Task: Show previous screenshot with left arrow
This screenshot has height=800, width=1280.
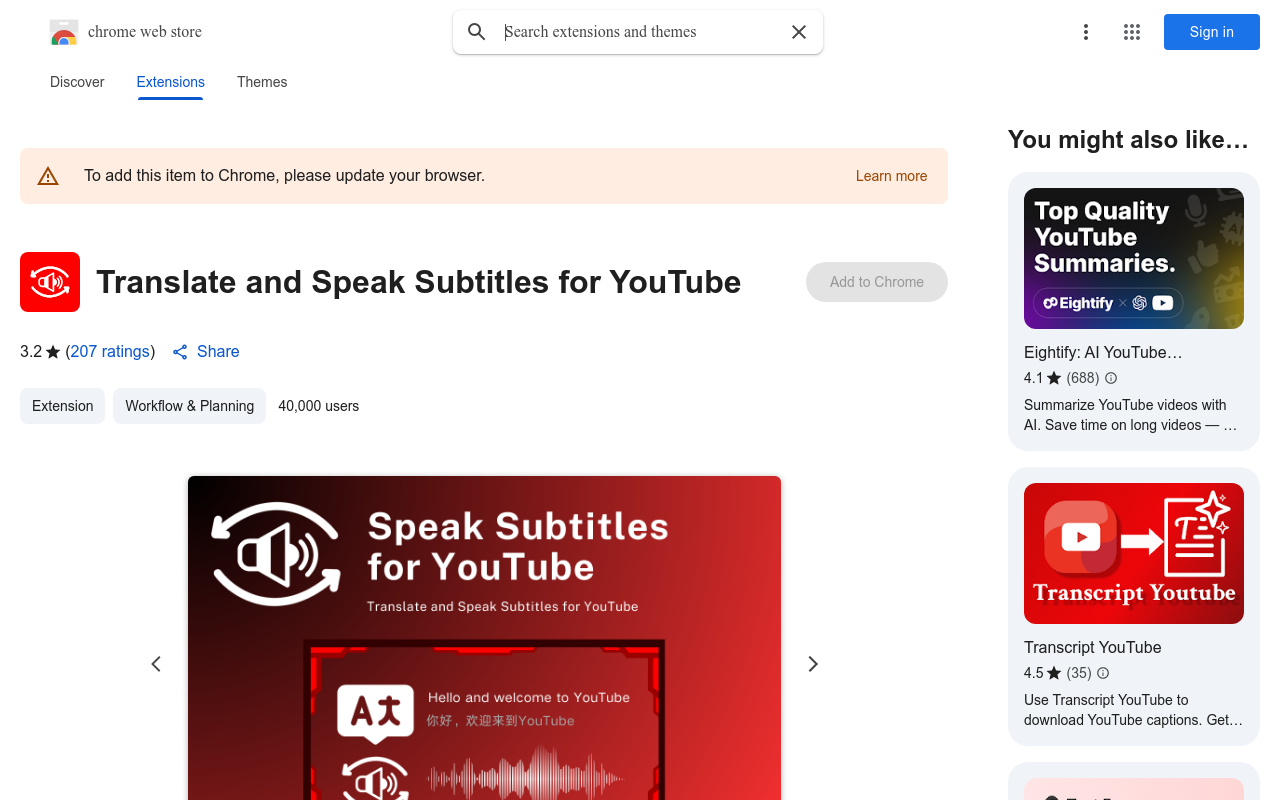Action: click(x=156, y=664)
